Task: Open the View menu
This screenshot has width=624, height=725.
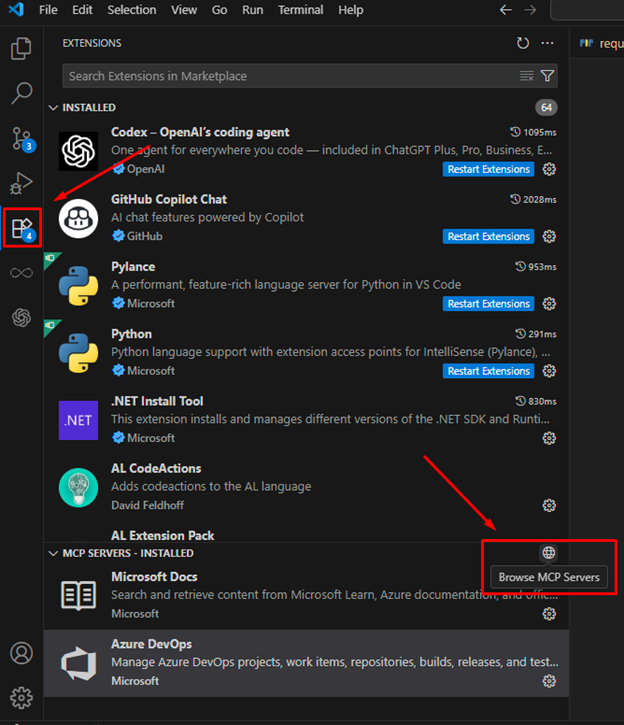Action: coord(184,10)
